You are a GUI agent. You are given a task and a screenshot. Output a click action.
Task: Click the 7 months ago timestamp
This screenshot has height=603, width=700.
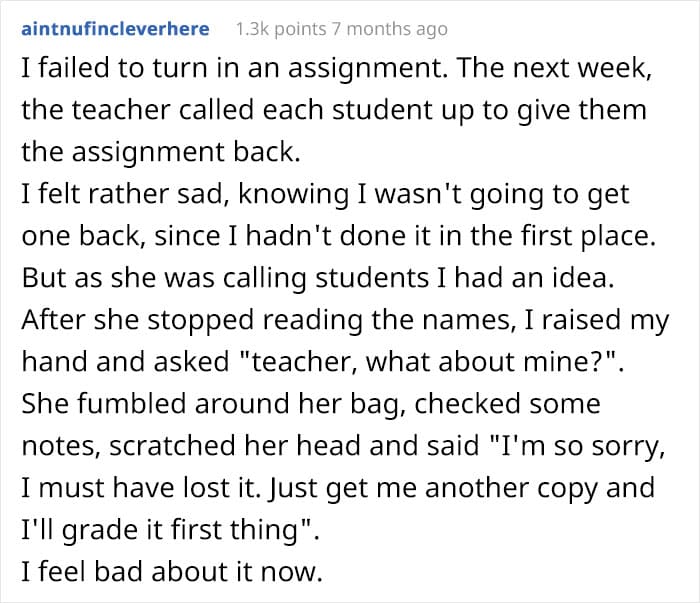[x=389, y=29]
